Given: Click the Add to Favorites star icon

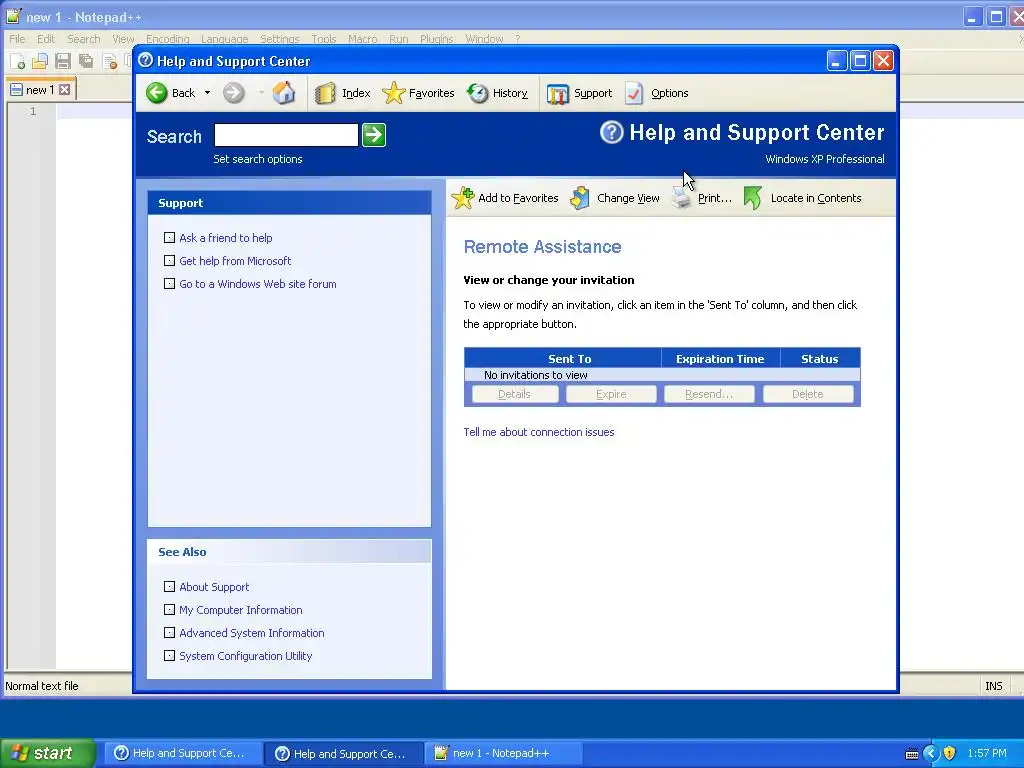Looking at the screenshot, I should coord(462,198).
